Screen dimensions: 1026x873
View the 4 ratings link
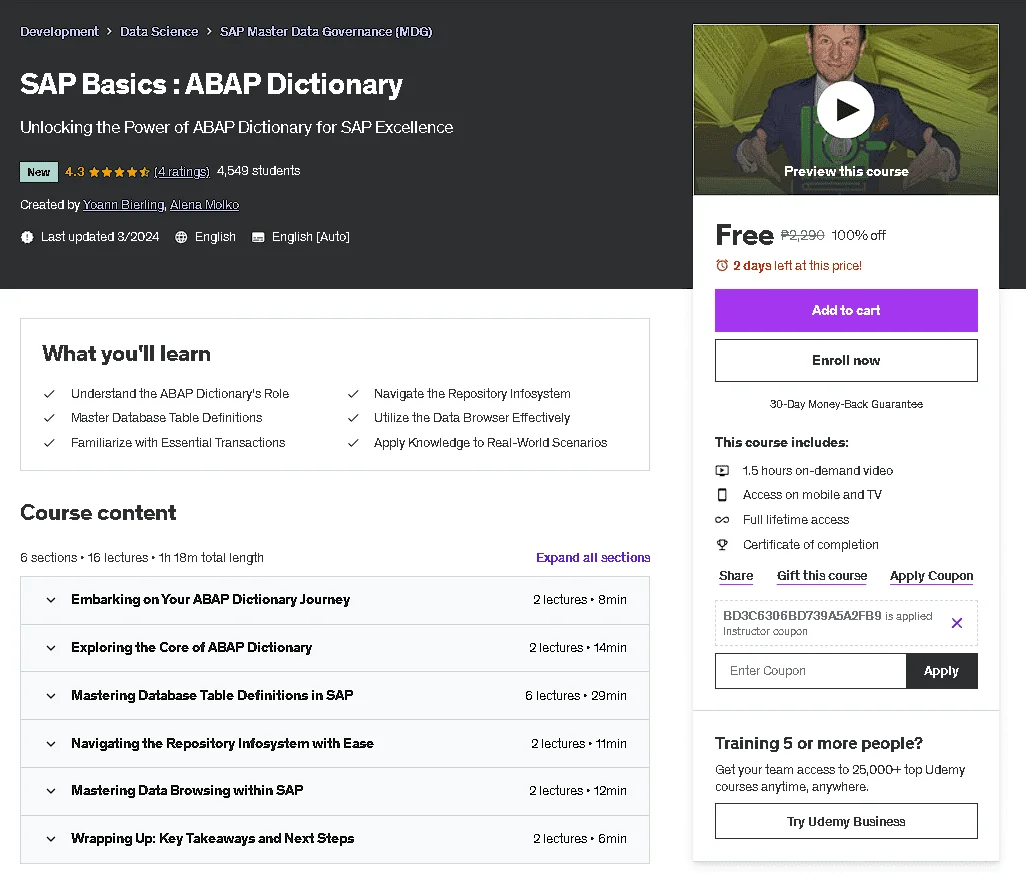click(x=182, y=171)
